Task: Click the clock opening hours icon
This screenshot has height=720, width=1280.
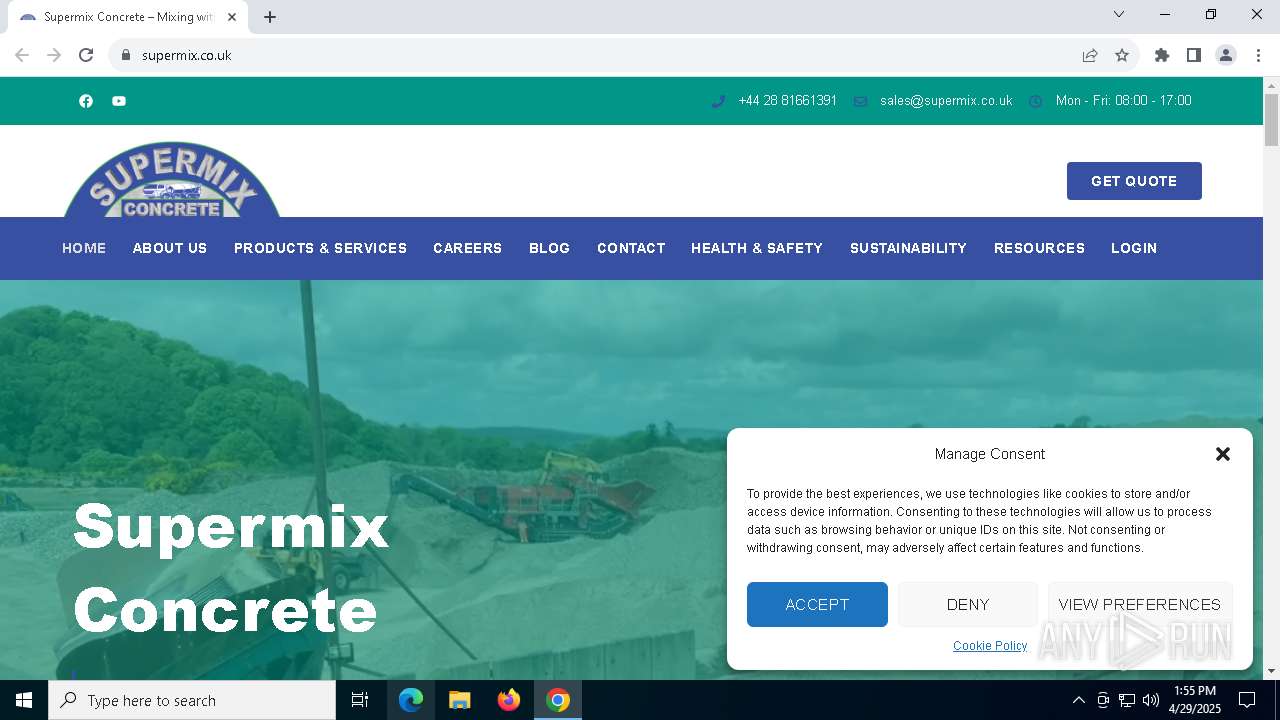Action: pyautogui.click(x=1036, y=101)
